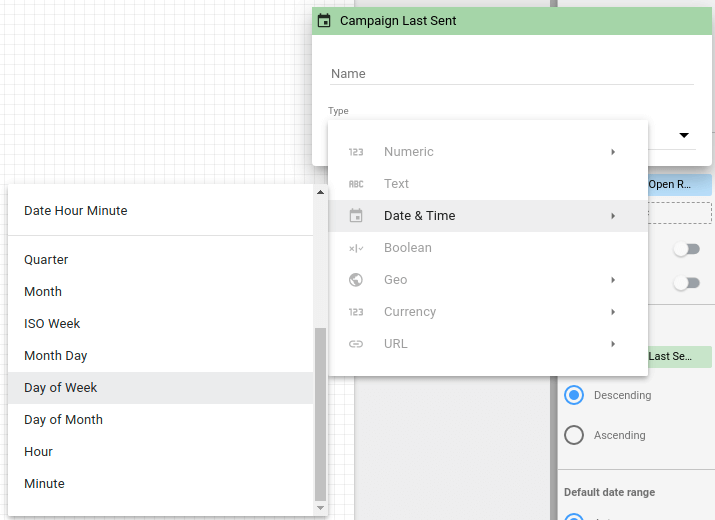Click the Campaign Last Sent header
Viewport: 715px width, 520px height.
(512, 21)
